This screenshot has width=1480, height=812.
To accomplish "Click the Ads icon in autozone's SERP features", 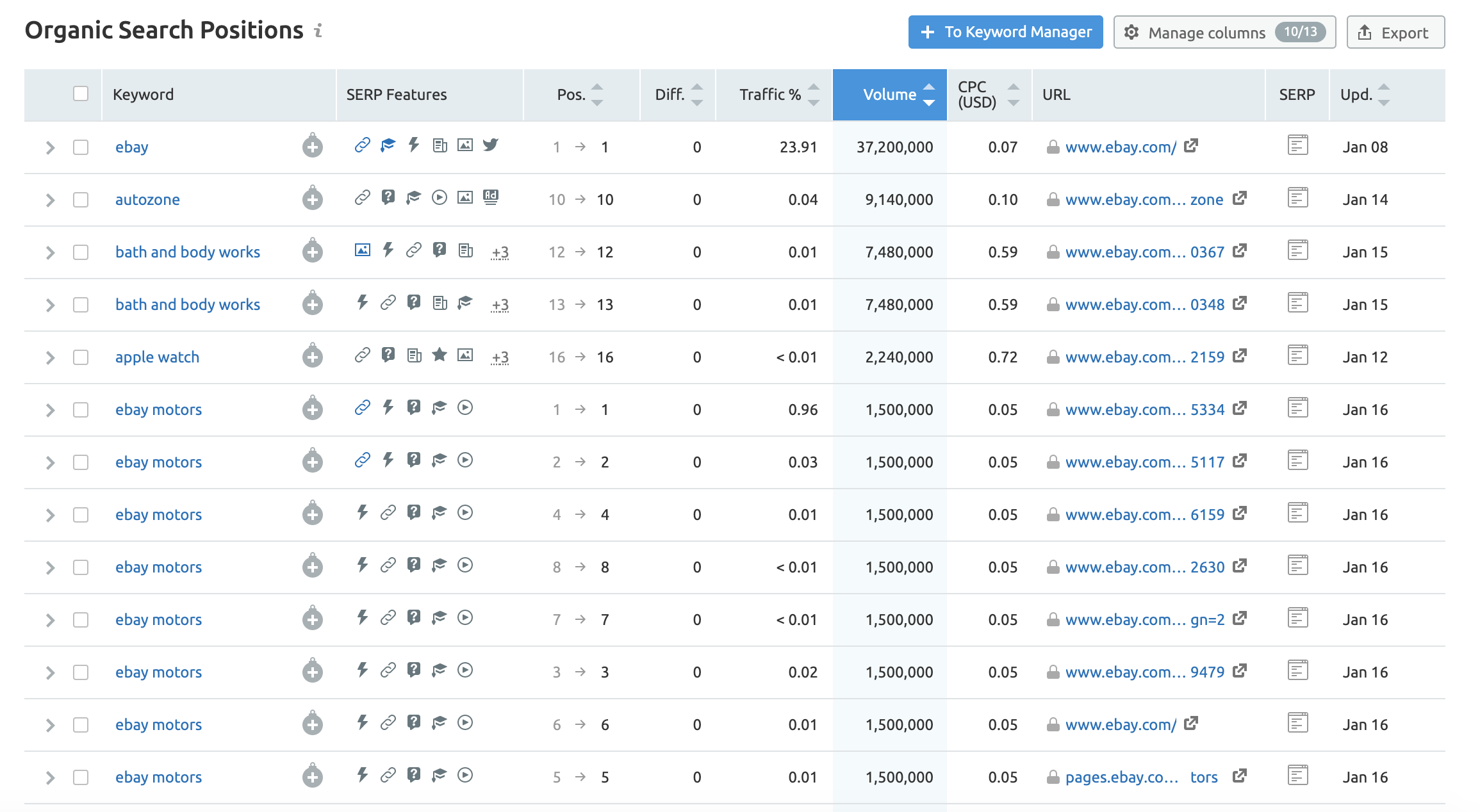I will (x=490, y=199).
